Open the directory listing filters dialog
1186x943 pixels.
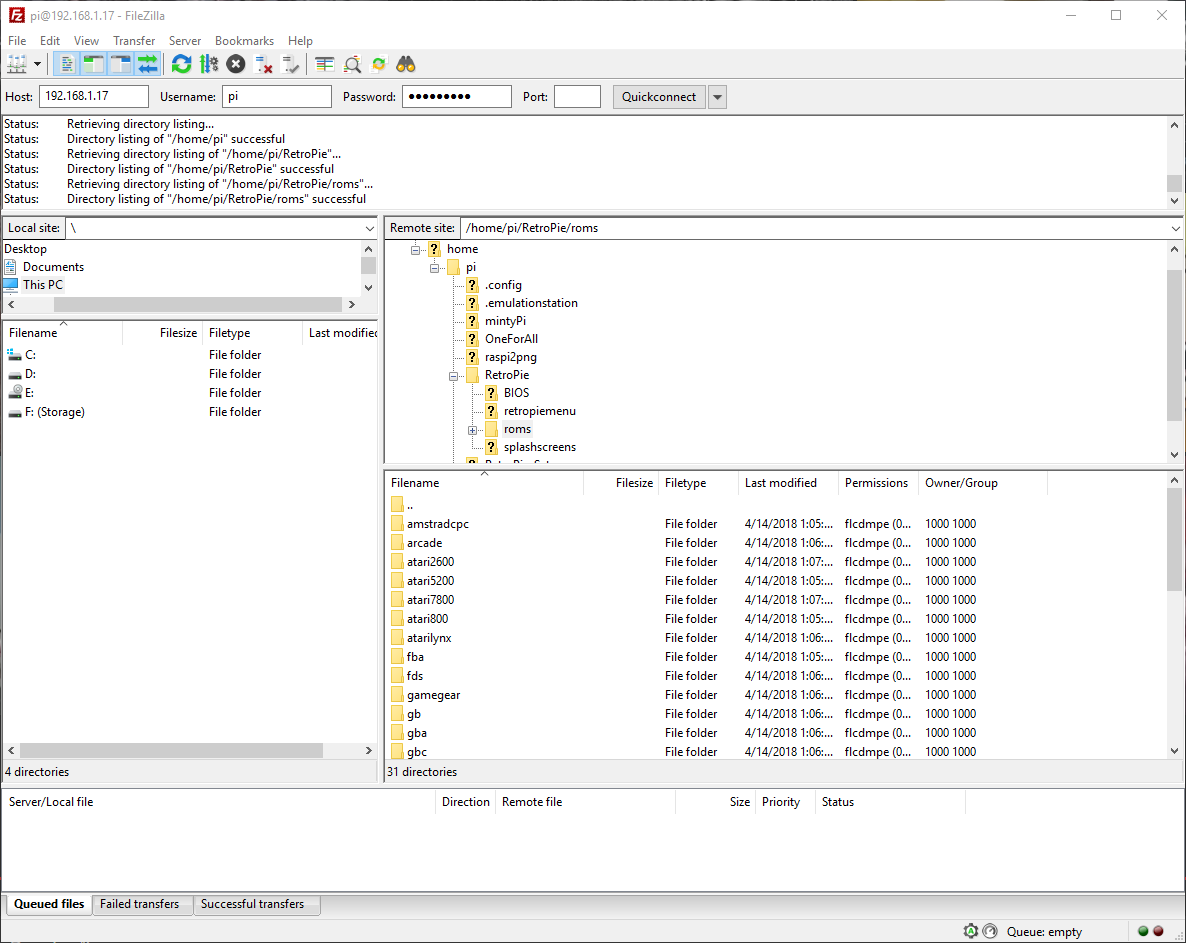[324, 64]
